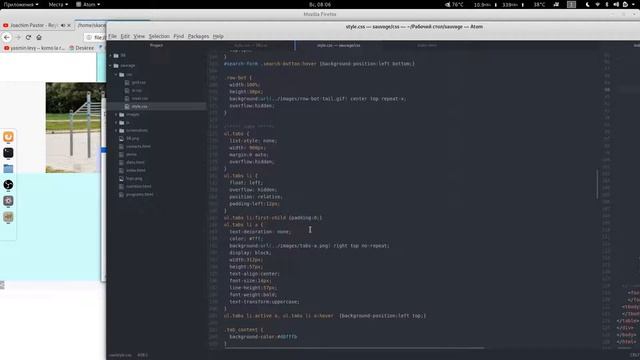Launch the orange app in dock
Image resolution: width=640 pixels, height=360 pixels.
tap(8, 137)
